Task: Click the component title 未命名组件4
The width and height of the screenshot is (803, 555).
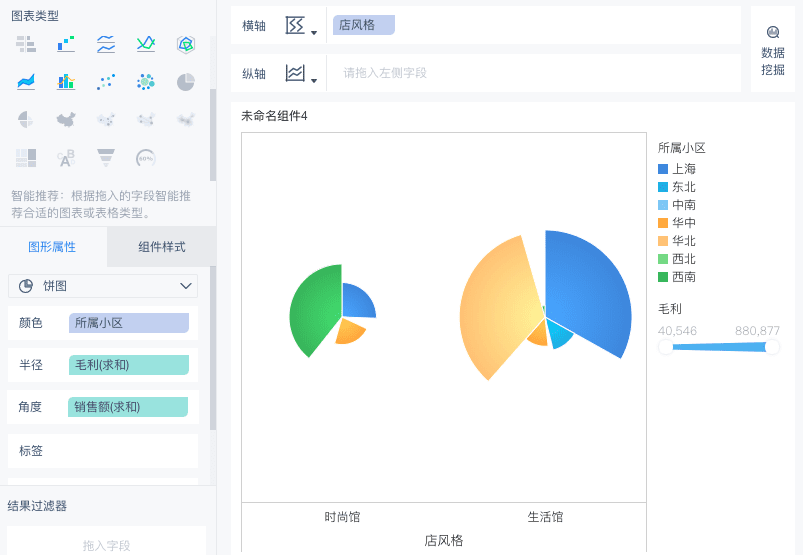Action: 274,116
